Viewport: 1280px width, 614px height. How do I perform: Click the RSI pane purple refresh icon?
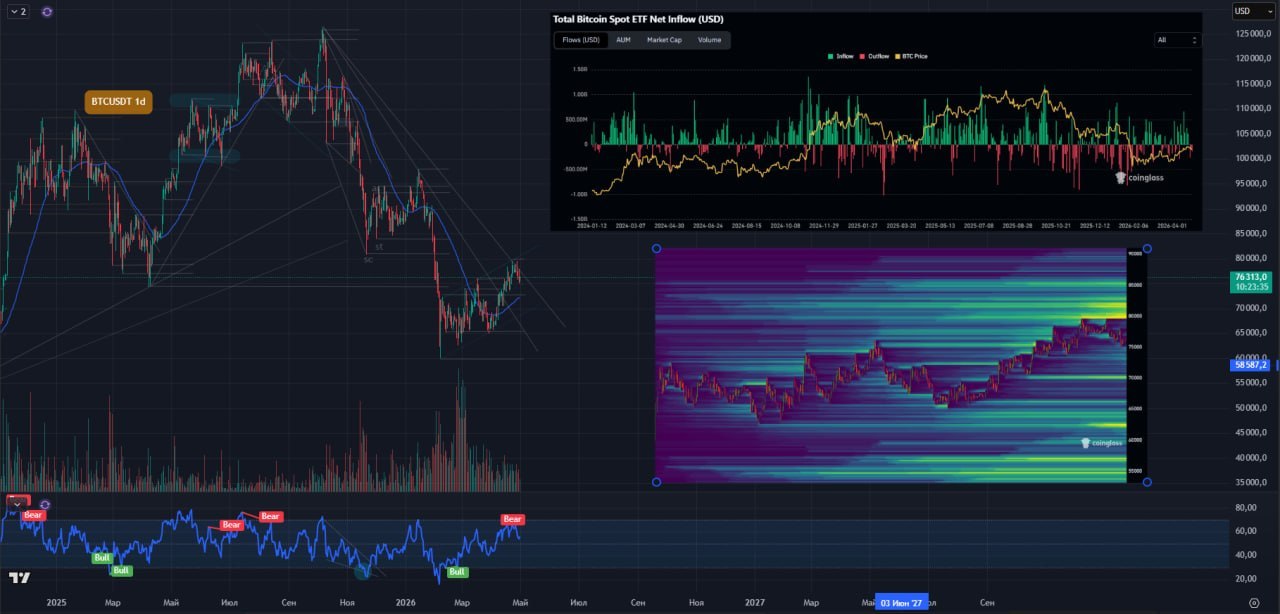(x=44, y=504)
